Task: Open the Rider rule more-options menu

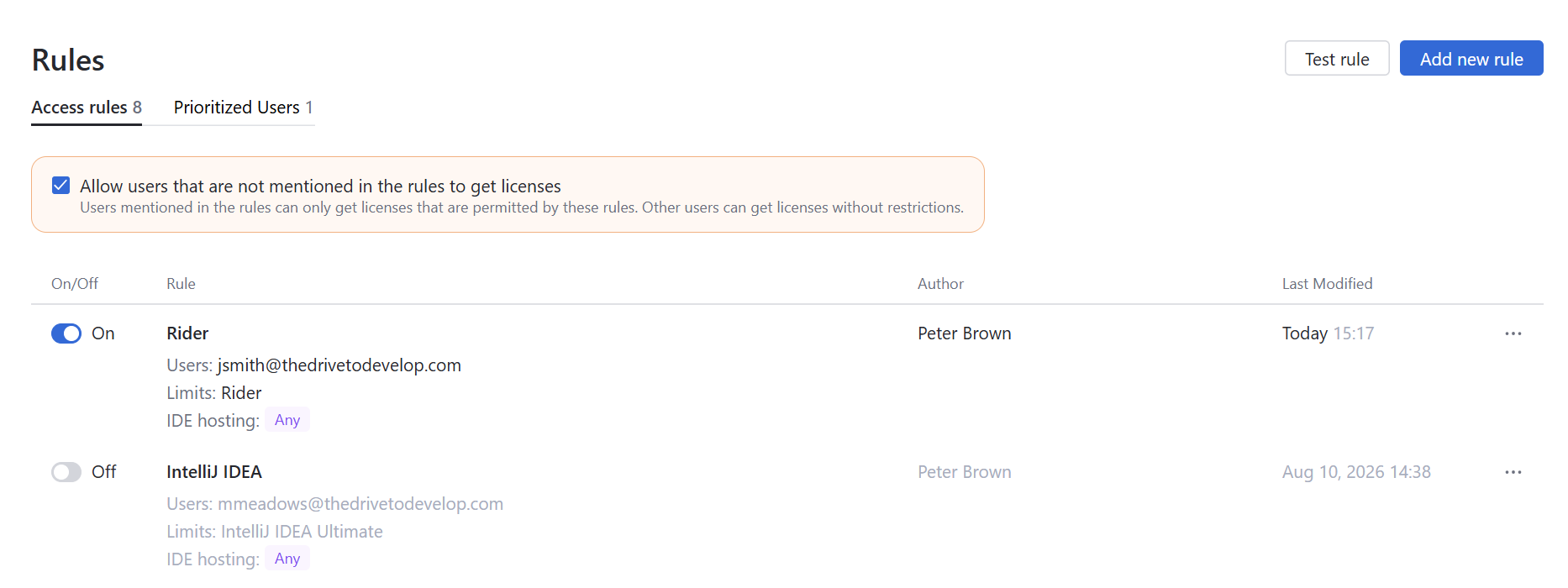Action: pyautogui.click(x=1513, y=333)
